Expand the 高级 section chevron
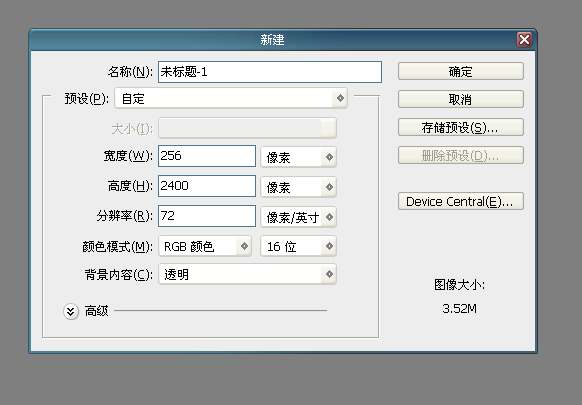The image size is (582, 405). coord(71,311)
